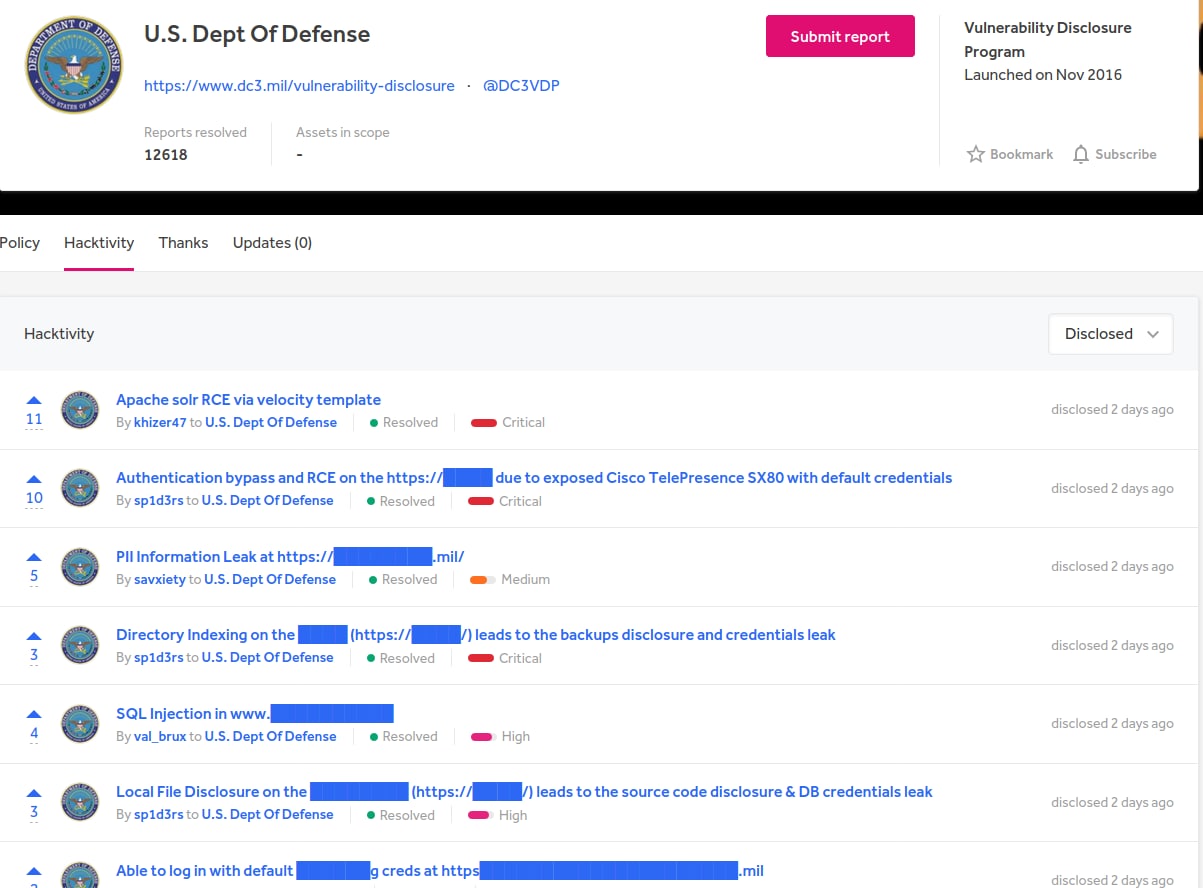The height and width of the screenshot is (888, 1203).
Task: Click vote count 10 on Cisco TelePresence report
Action: click(x=34, y=498)
